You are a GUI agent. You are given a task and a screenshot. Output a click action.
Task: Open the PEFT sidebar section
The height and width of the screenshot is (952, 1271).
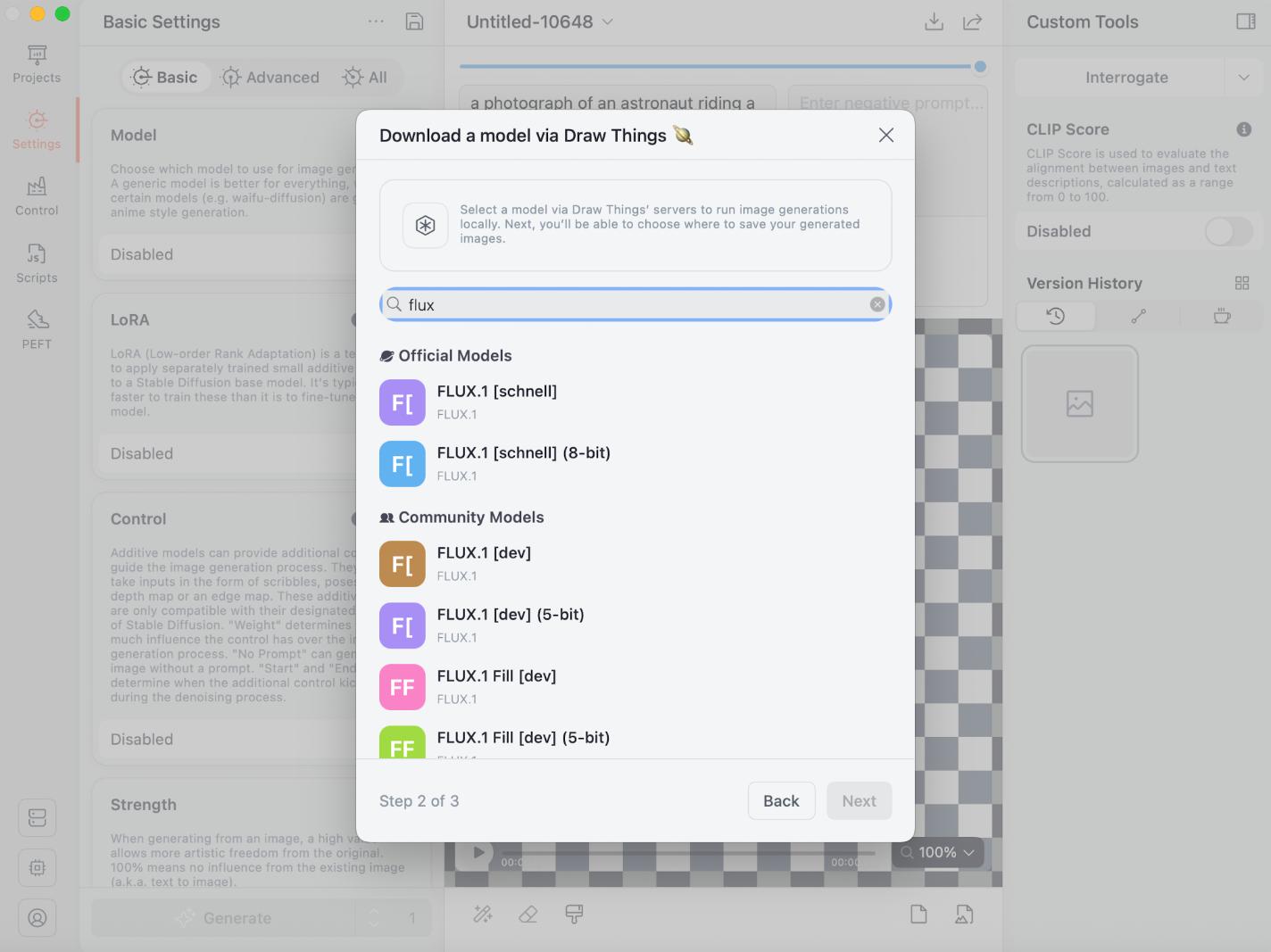37,330
